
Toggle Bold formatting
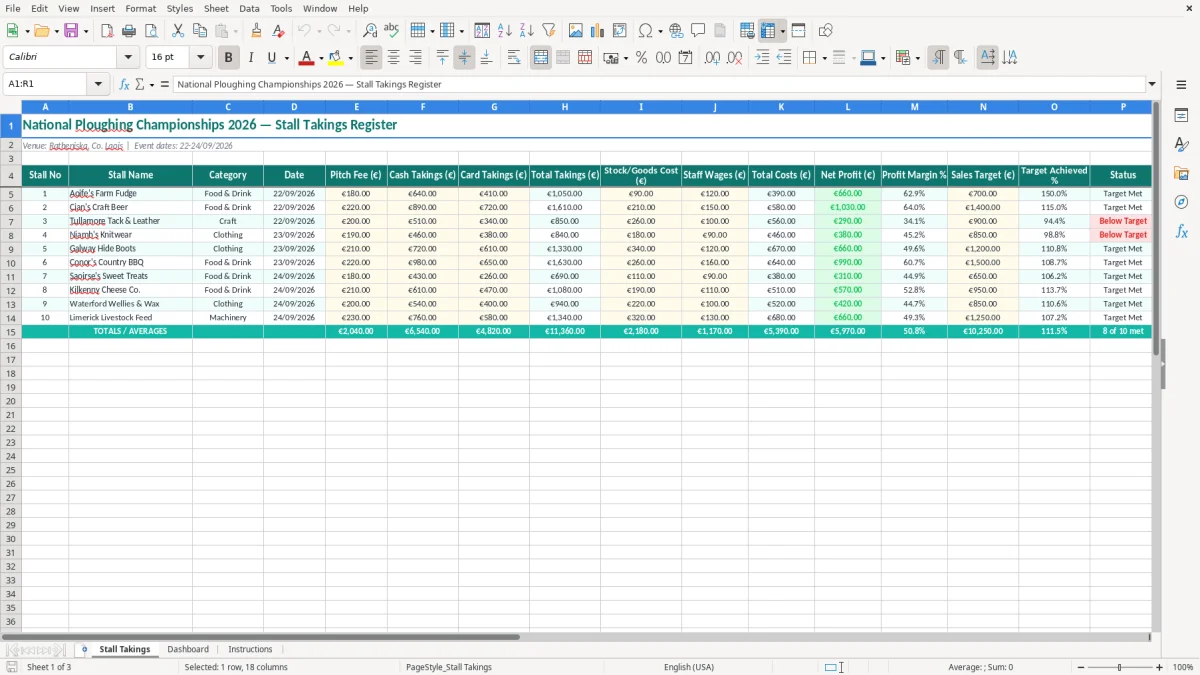pyautogui.click(x=228, y=58)
